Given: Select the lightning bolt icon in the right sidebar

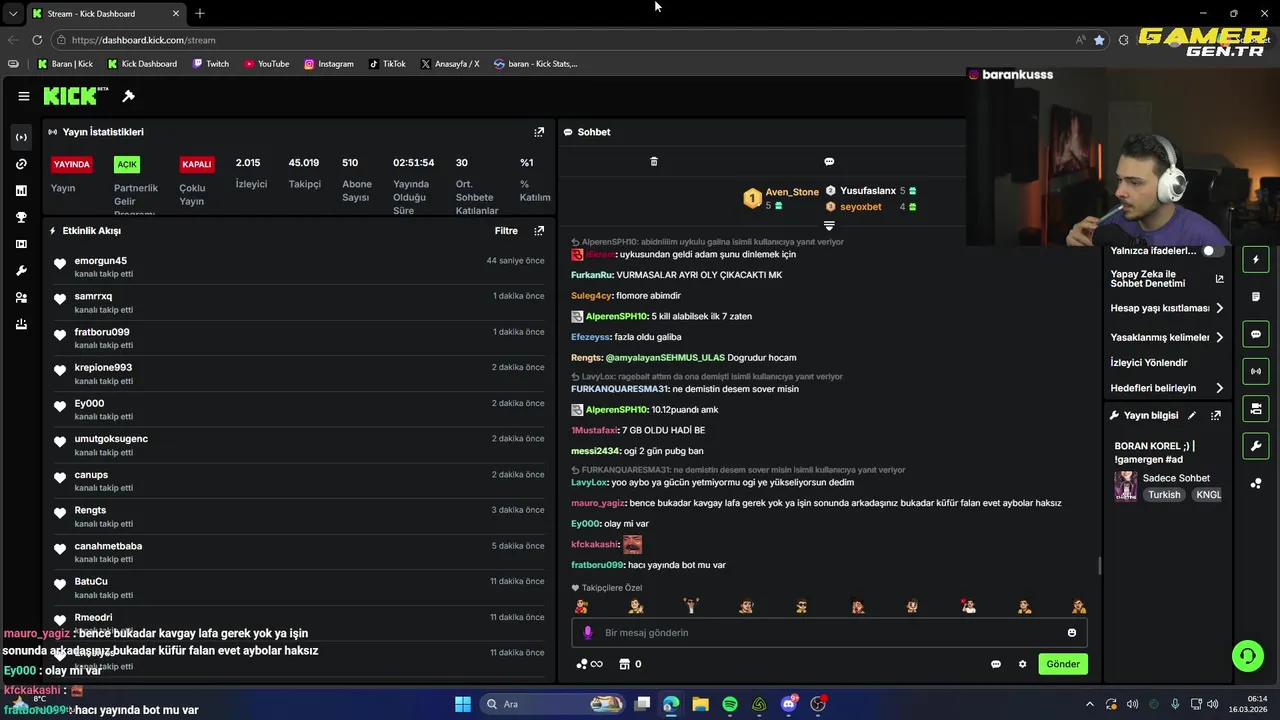Looking at the screenshot, I should coord(1256,260).
